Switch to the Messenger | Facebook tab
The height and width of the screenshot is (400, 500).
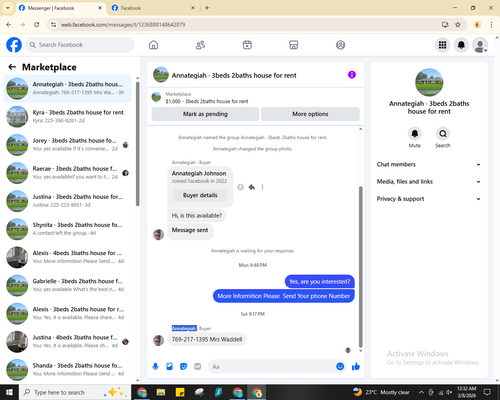coord(60,8)
